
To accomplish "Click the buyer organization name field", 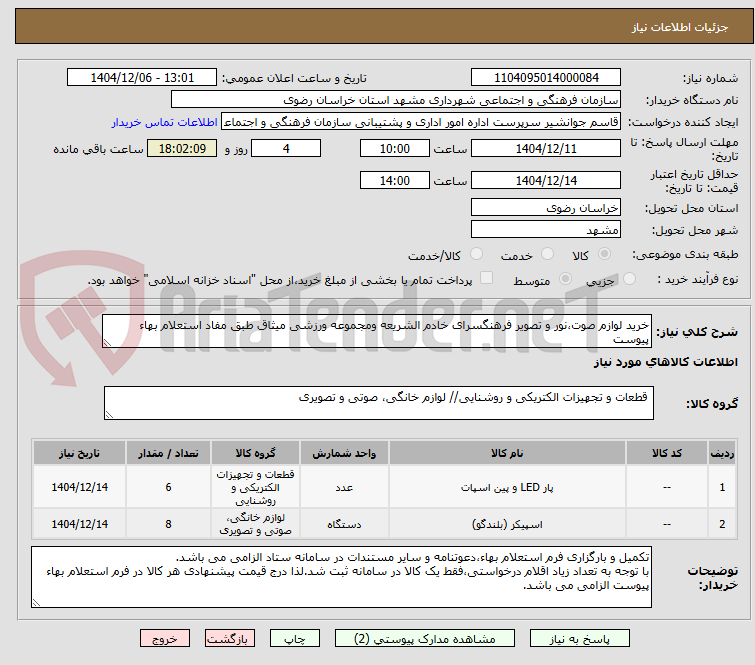I will tap(395, 100).
